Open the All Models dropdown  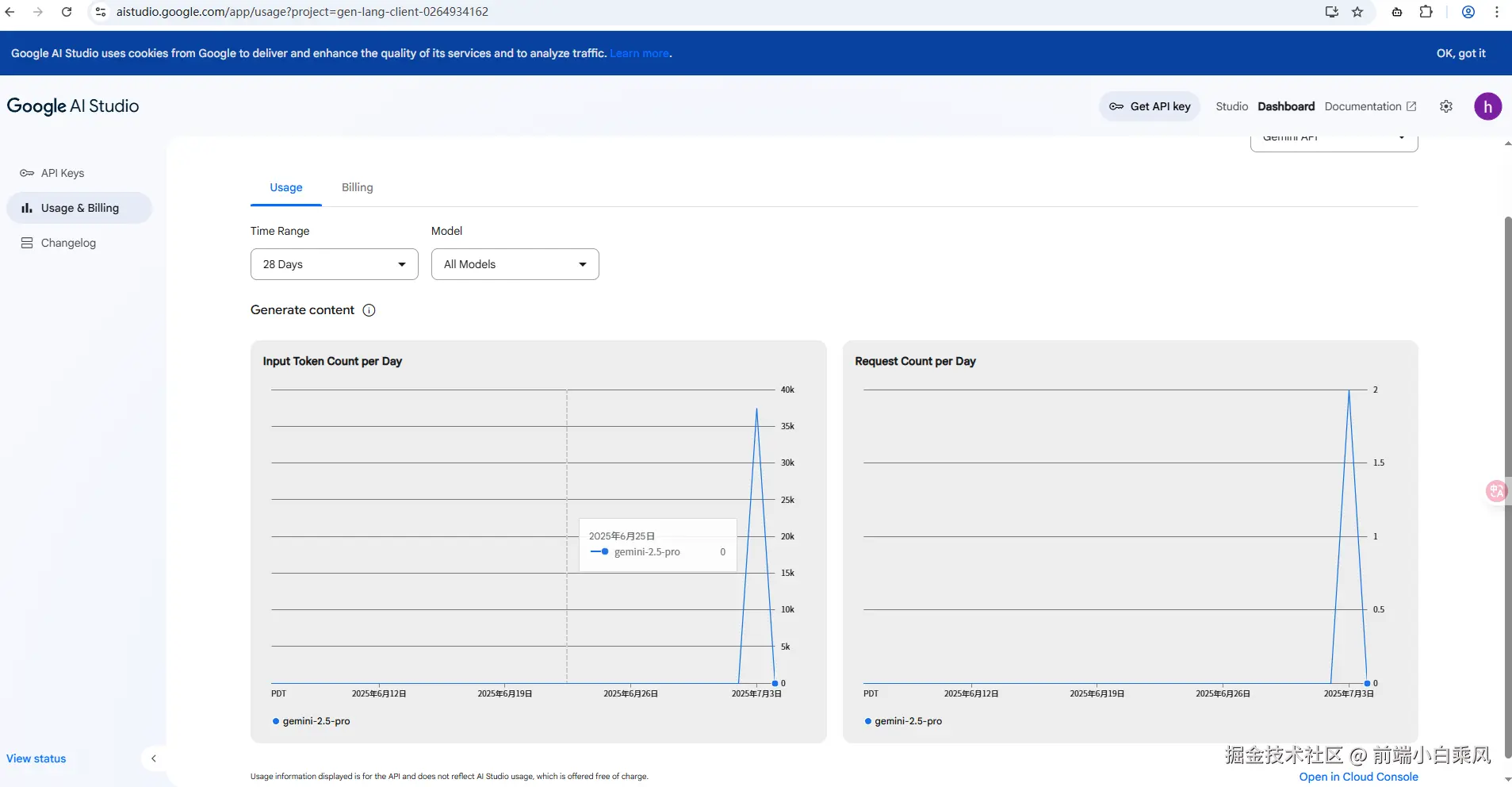[x=515, y=264]
